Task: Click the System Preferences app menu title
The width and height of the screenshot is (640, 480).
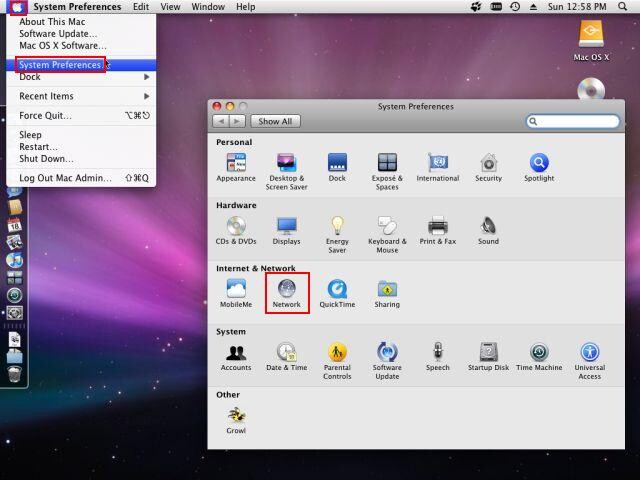Action: pos(77,7)
